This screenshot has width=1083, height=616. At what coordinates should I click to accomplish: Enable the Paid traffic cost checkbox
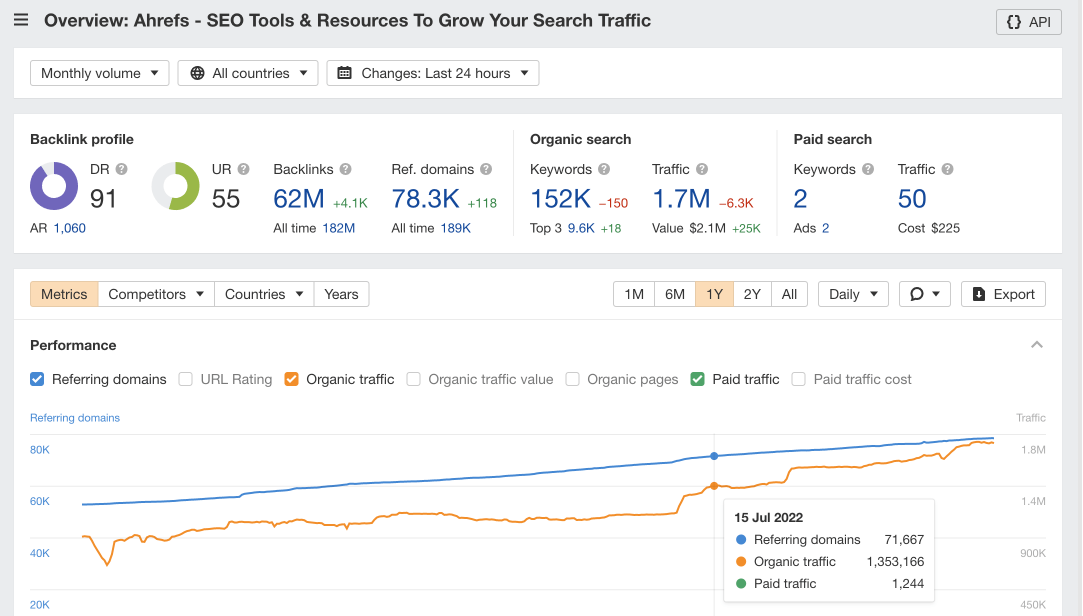click(798, 379)
